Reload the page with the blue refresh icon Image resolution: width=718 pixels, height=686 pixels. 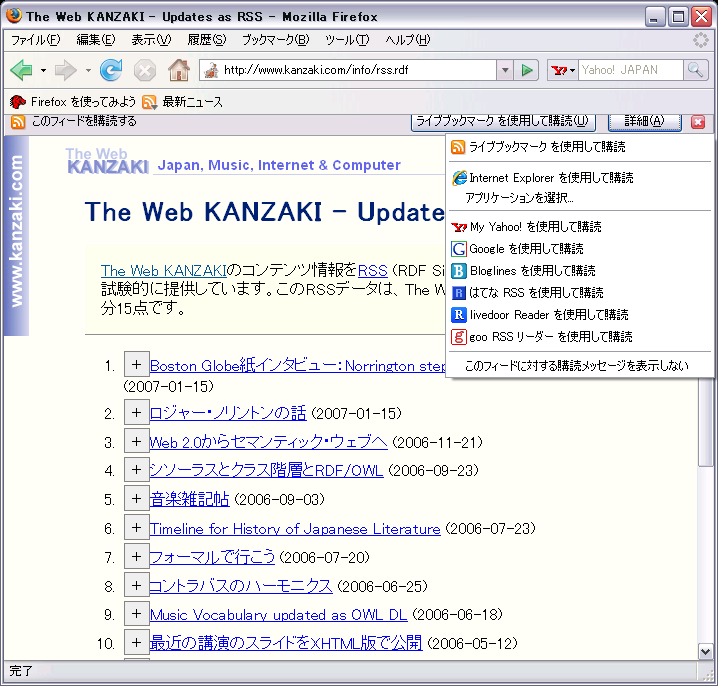tap(111, 70)
